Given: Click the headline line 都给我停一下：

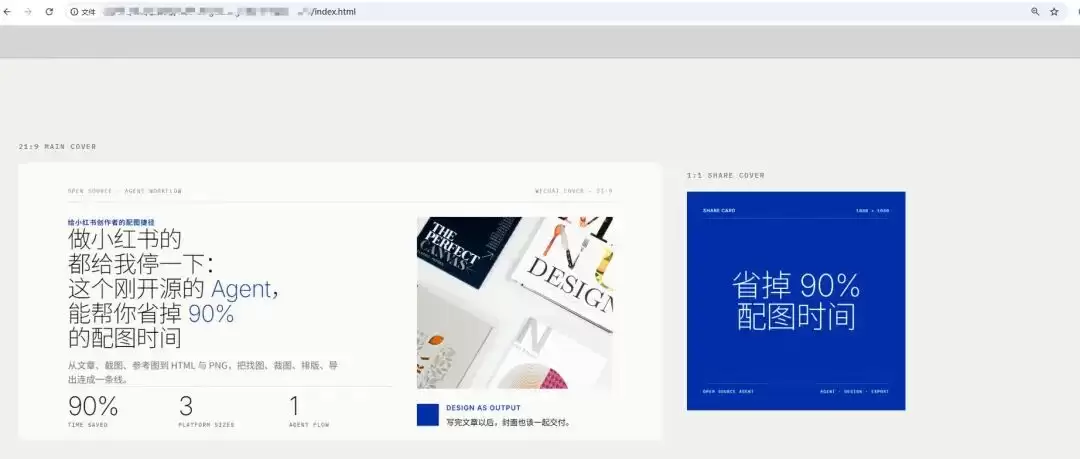Looking at the screenshot, I should coord(141,264).
